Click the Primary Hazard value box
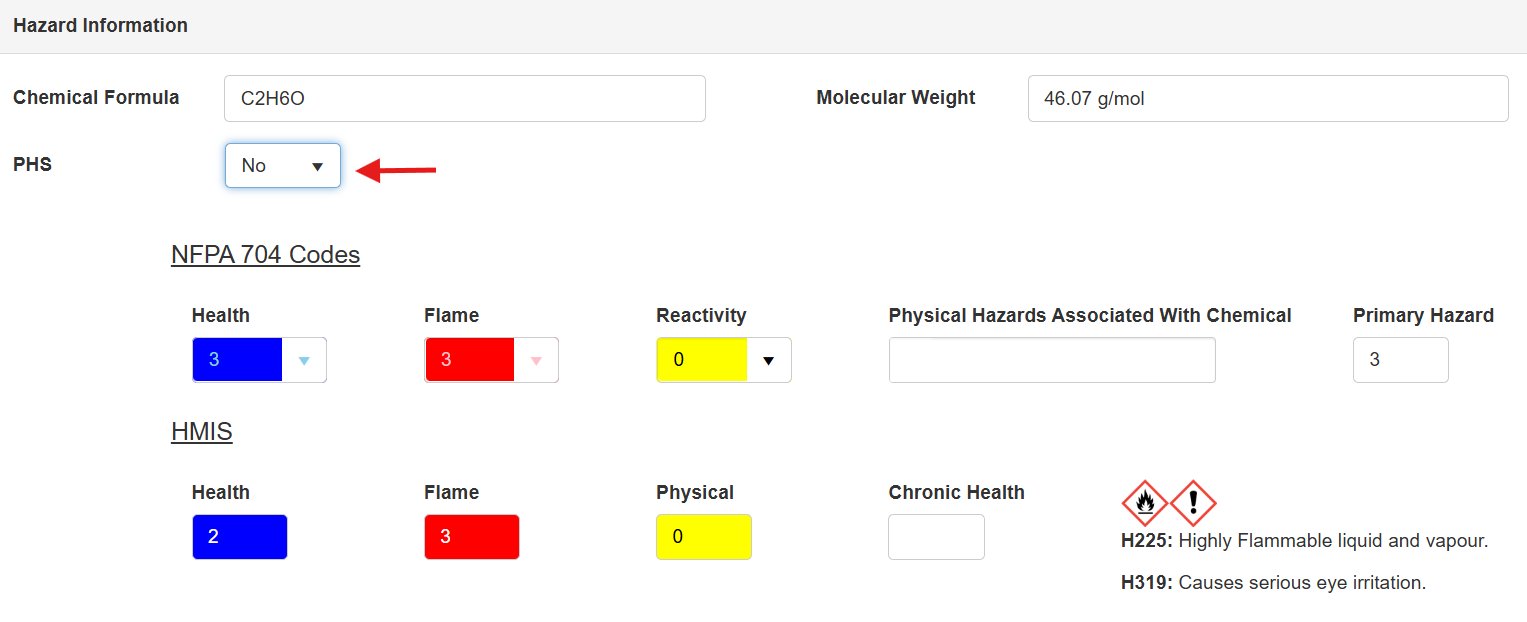 [x=1400, y=359]
